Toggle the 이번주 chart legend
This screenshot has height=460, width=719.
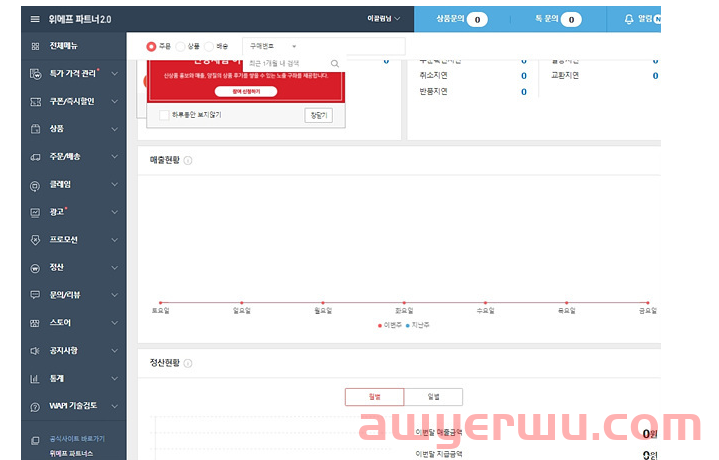390,325
